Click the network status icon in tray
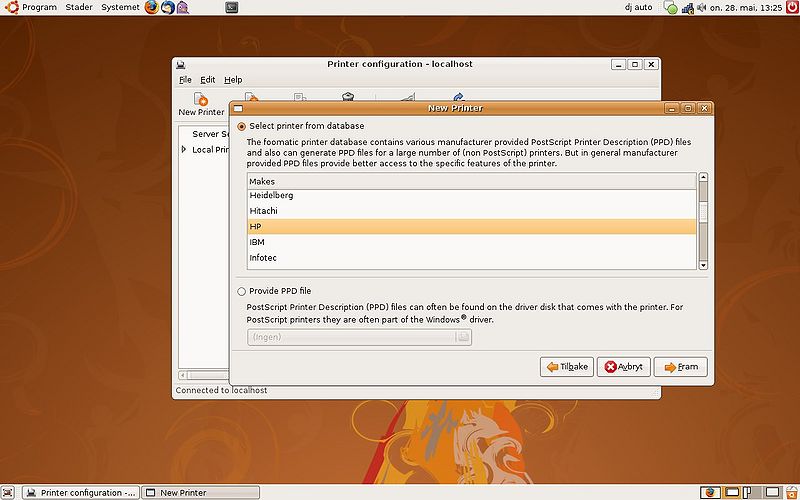The width and height of the screenshot is (800, 500). coord(688,8)
